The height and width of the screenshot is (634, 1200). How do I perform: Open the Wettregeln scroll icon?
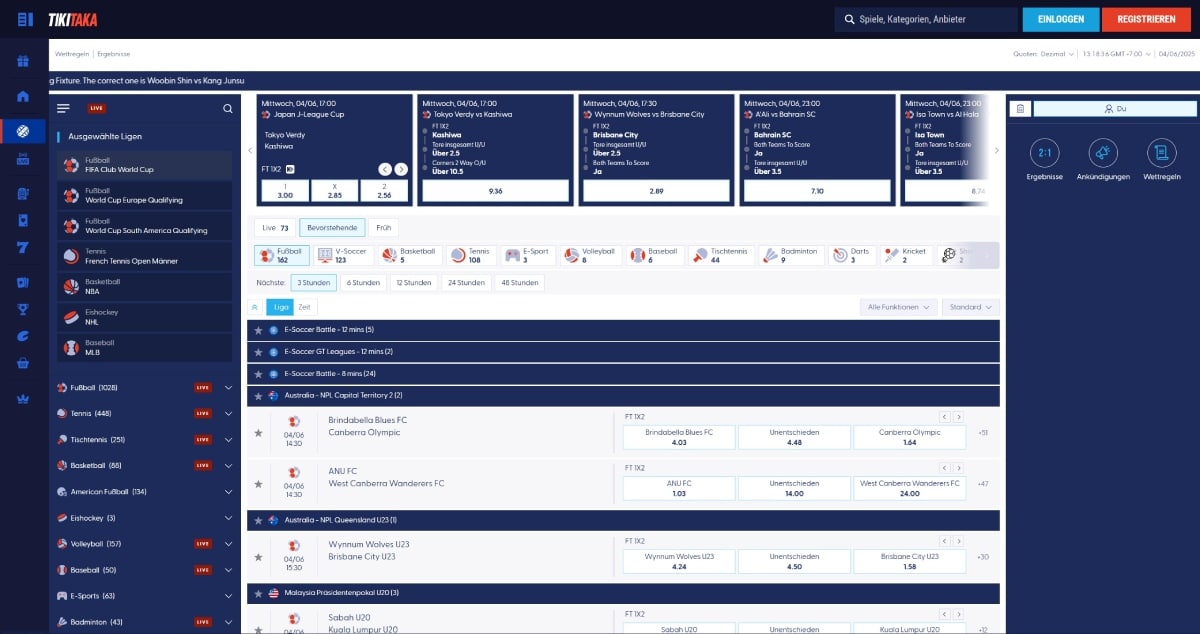coord(1161,153)
